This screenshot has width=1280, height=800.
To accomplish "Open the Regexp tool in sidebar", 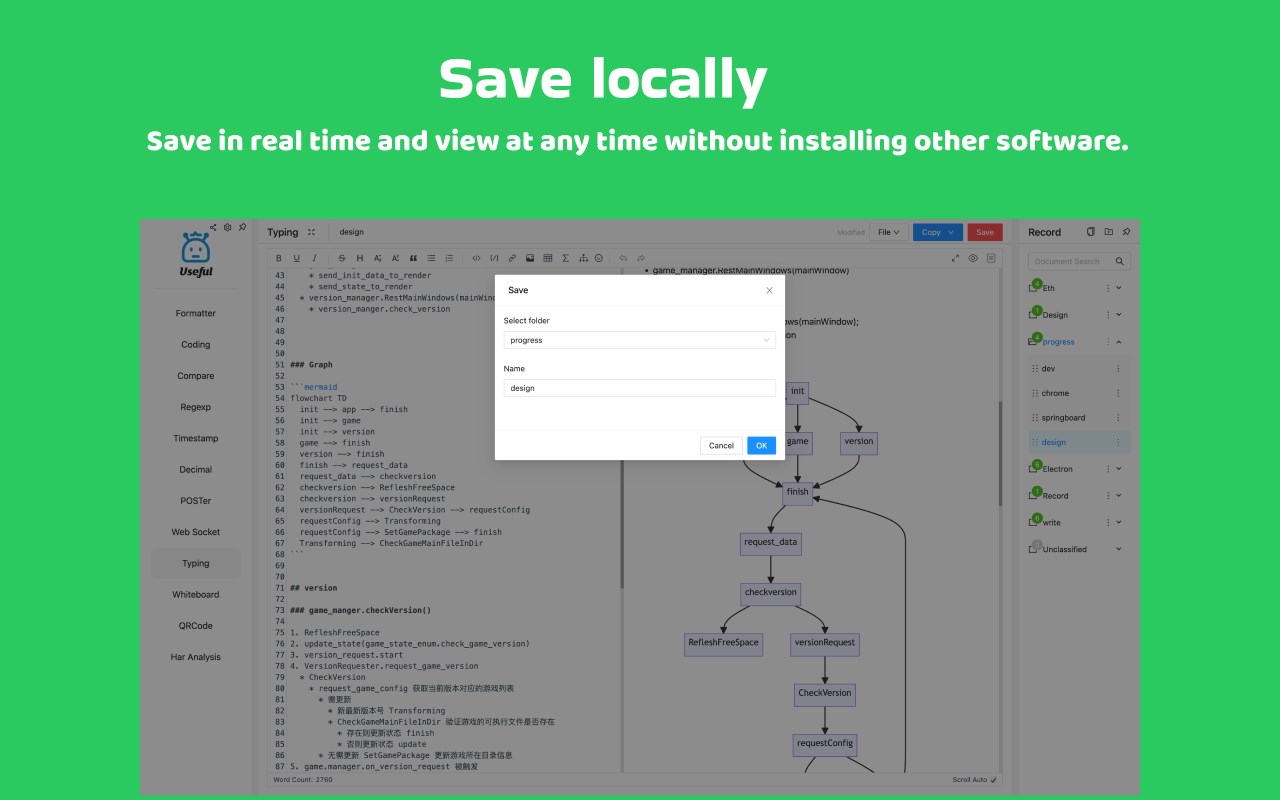I will click(196, 407).
